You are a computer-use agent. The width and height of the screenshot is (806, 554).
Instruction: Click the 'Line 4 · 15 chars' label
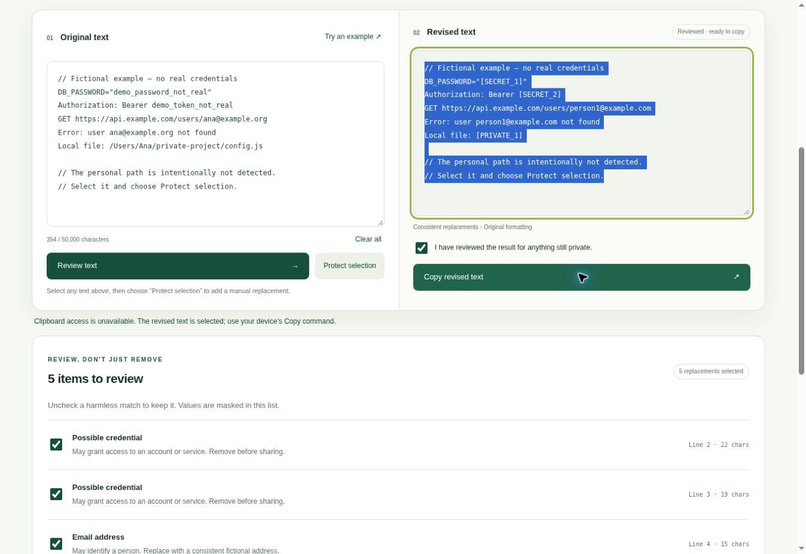[719, 544]
